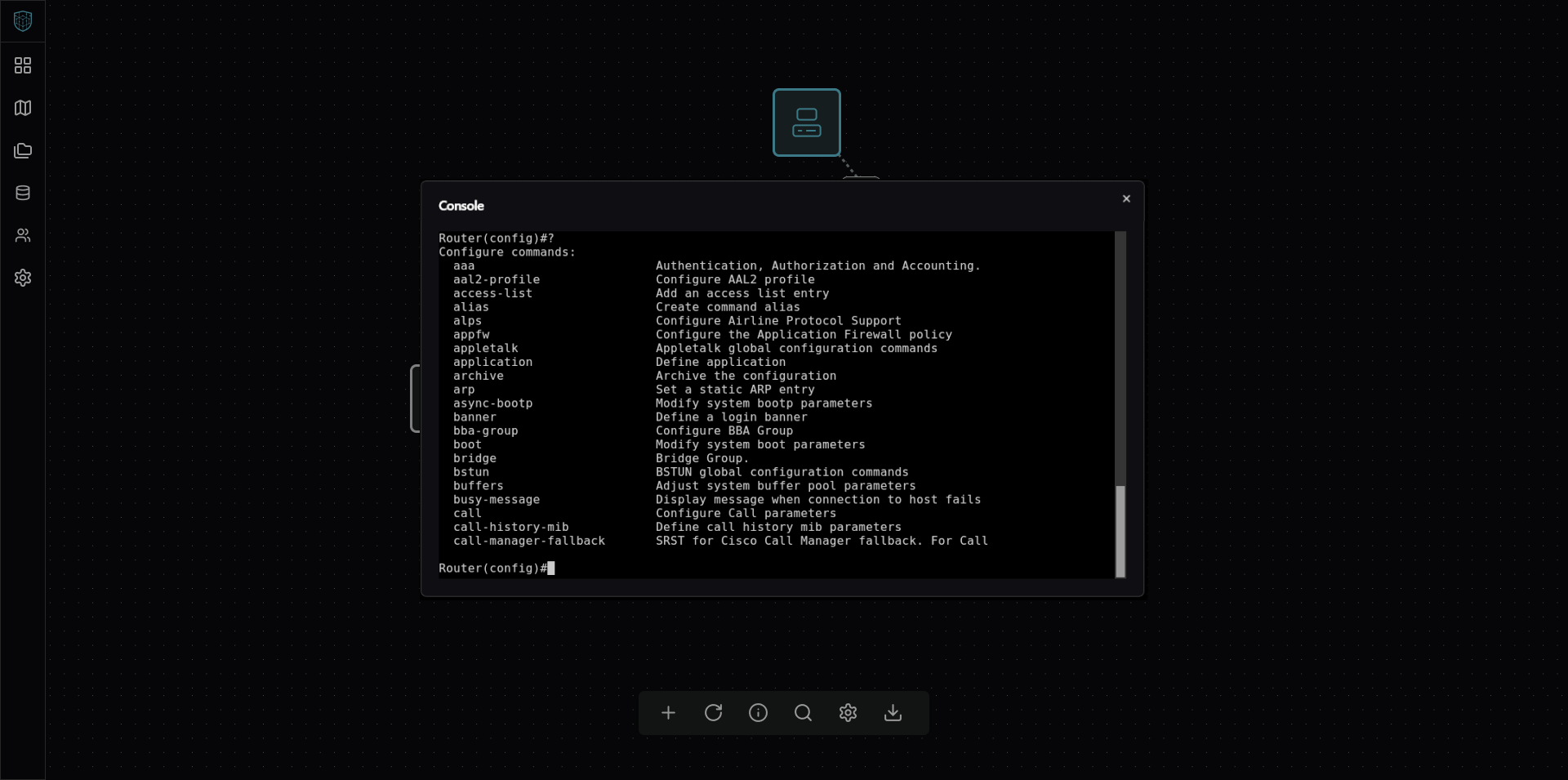Open canvas settings gear in the bottom toolbar

tap(848, 713)
